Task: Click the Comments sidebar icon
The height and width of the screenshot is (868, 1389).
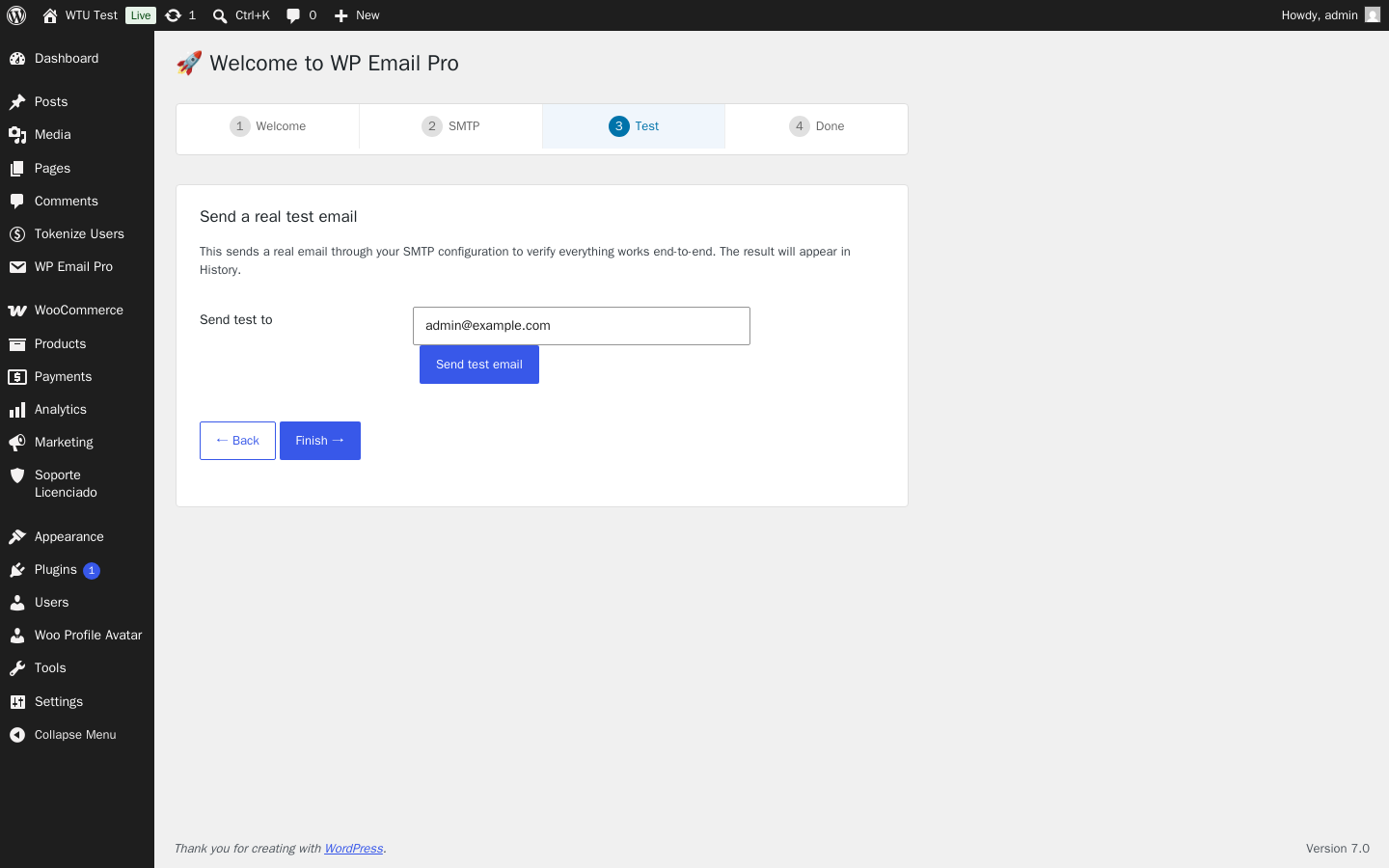Action: point(17,202)
